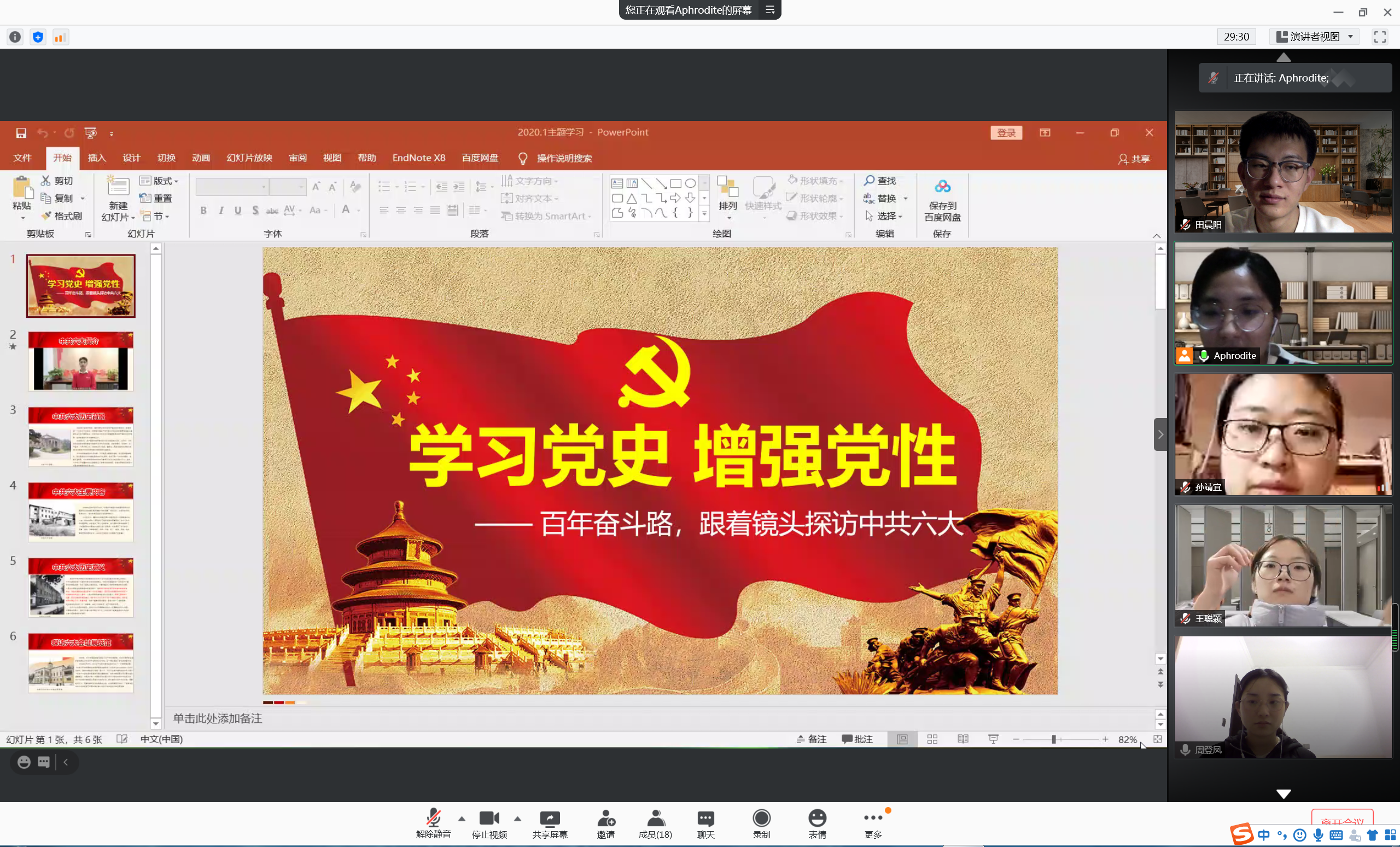Open the Design tab
The width and height of the screenshot is (1400, 847).
132,158
